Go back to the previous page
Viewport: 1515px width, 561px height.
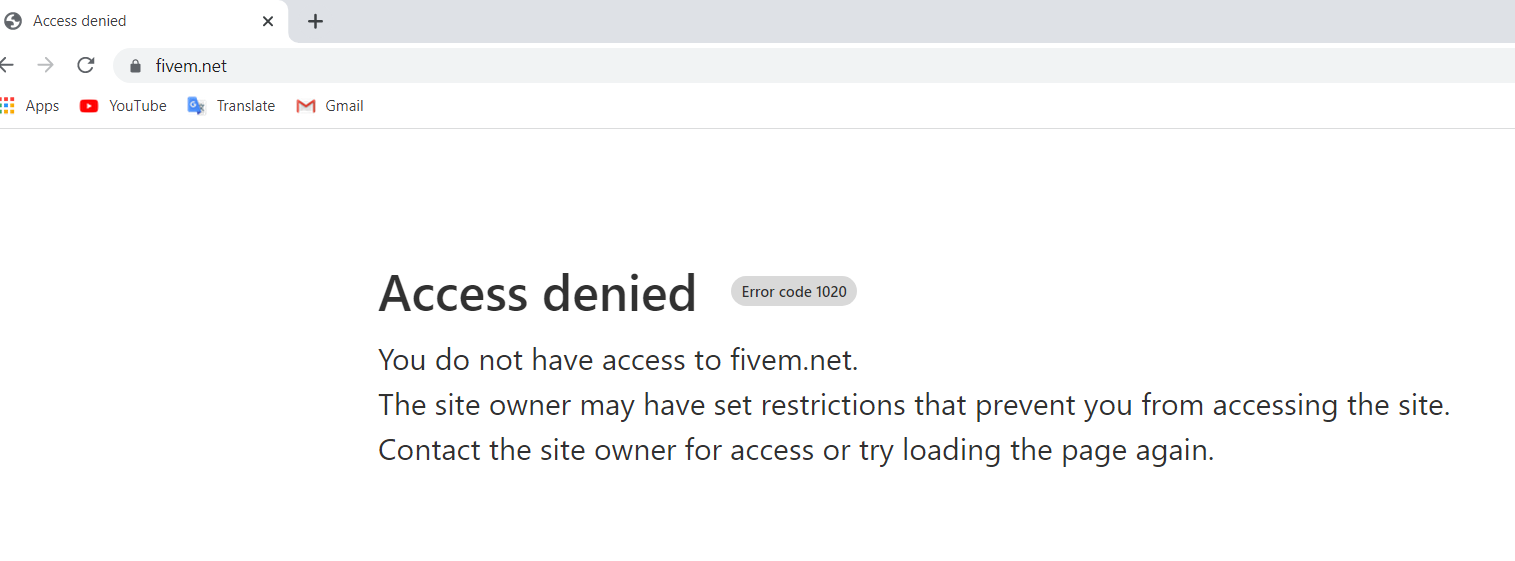tap(7, 66)
